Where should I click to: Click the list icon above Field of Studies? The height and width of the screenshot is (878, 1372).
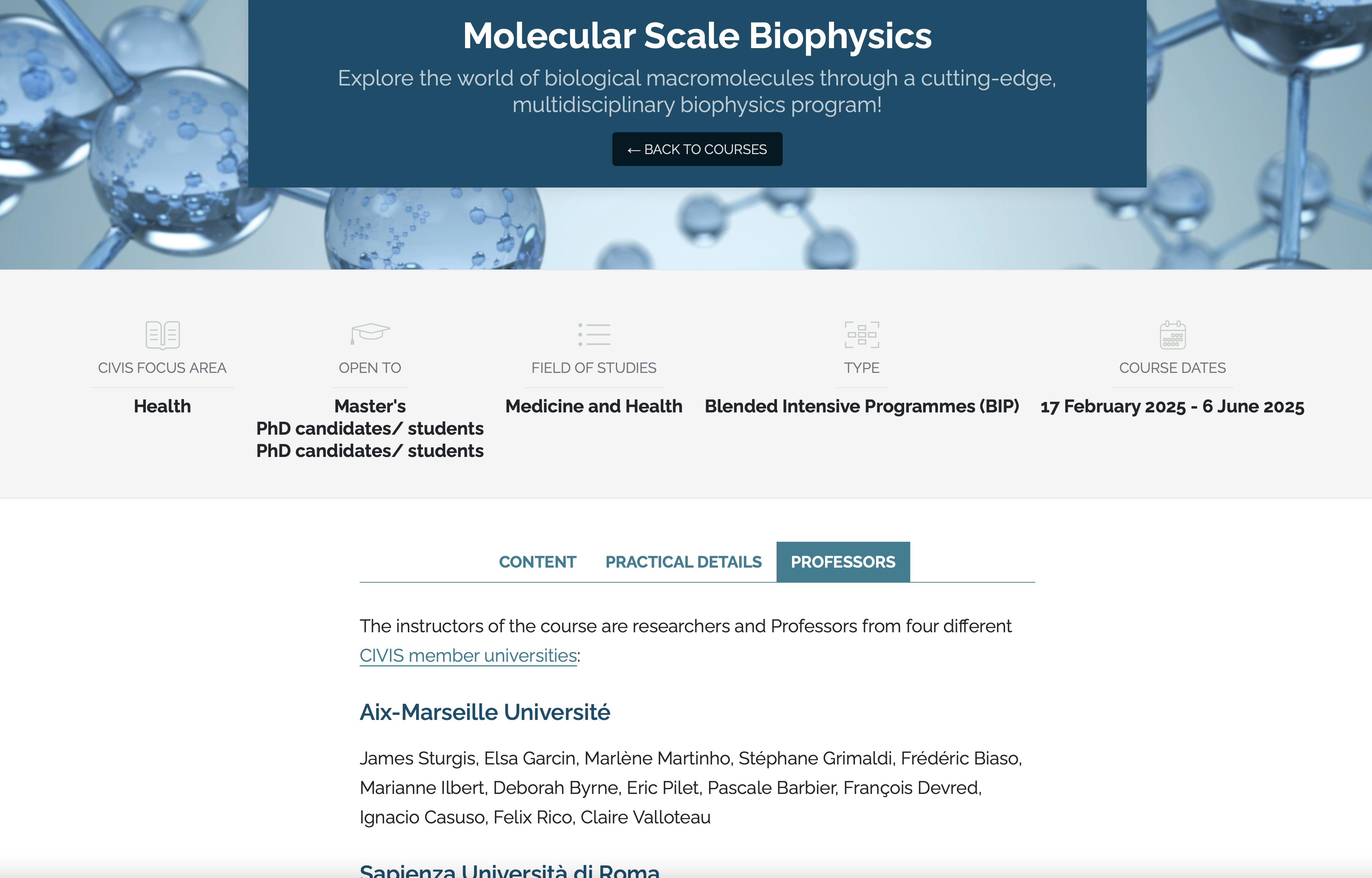click(x=594, y=335)
